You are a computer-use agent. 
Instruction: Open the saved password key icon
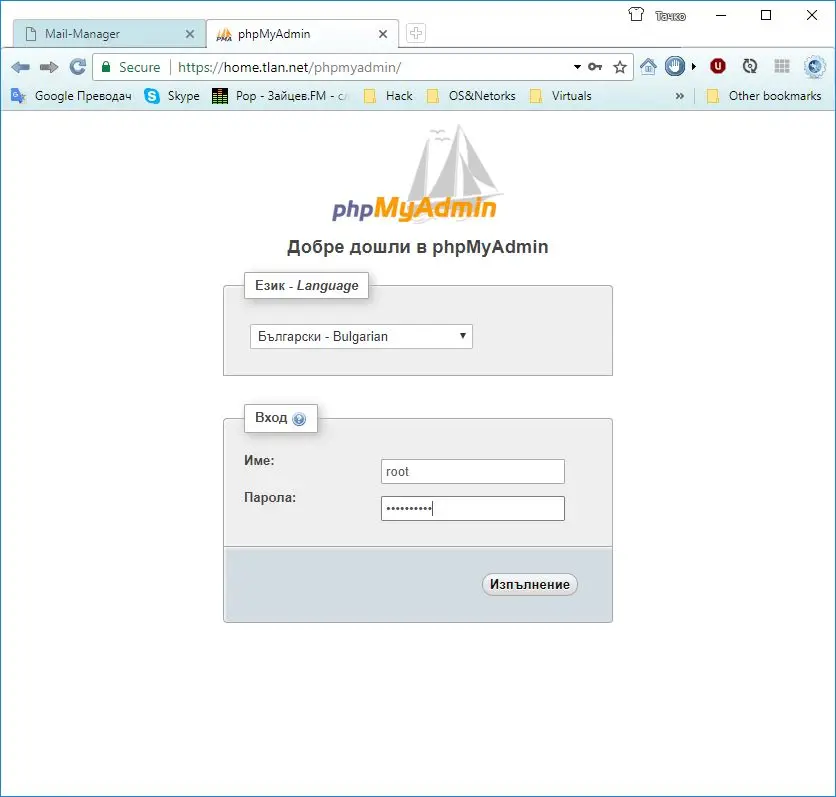click(x=596, y=67)
